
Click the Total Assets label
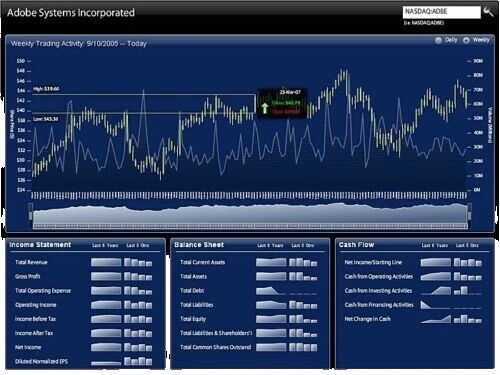click(193, 276)
